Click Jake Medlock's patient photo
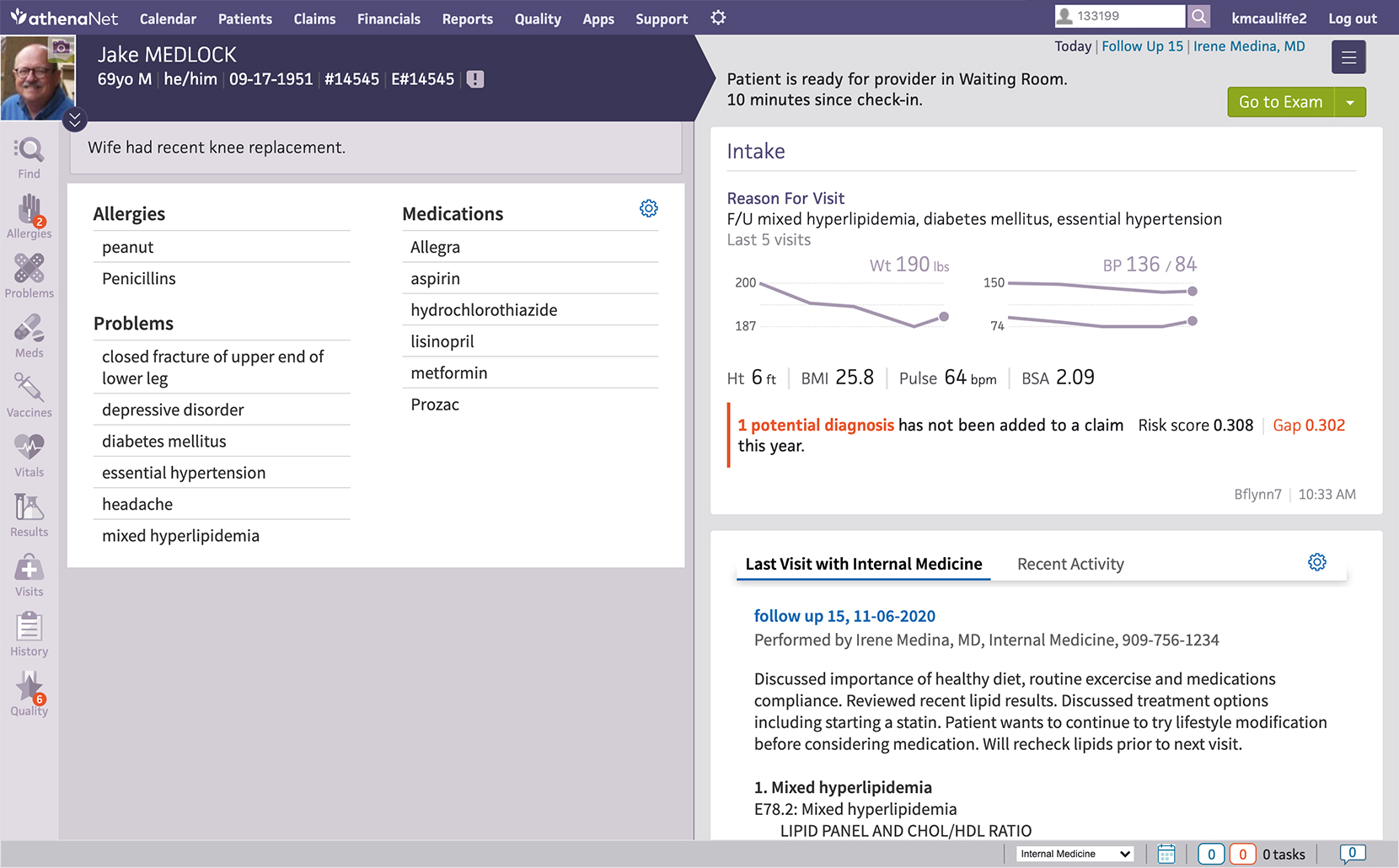The height and width of the screenshot is (868, 1399). (x=38, y=78)
